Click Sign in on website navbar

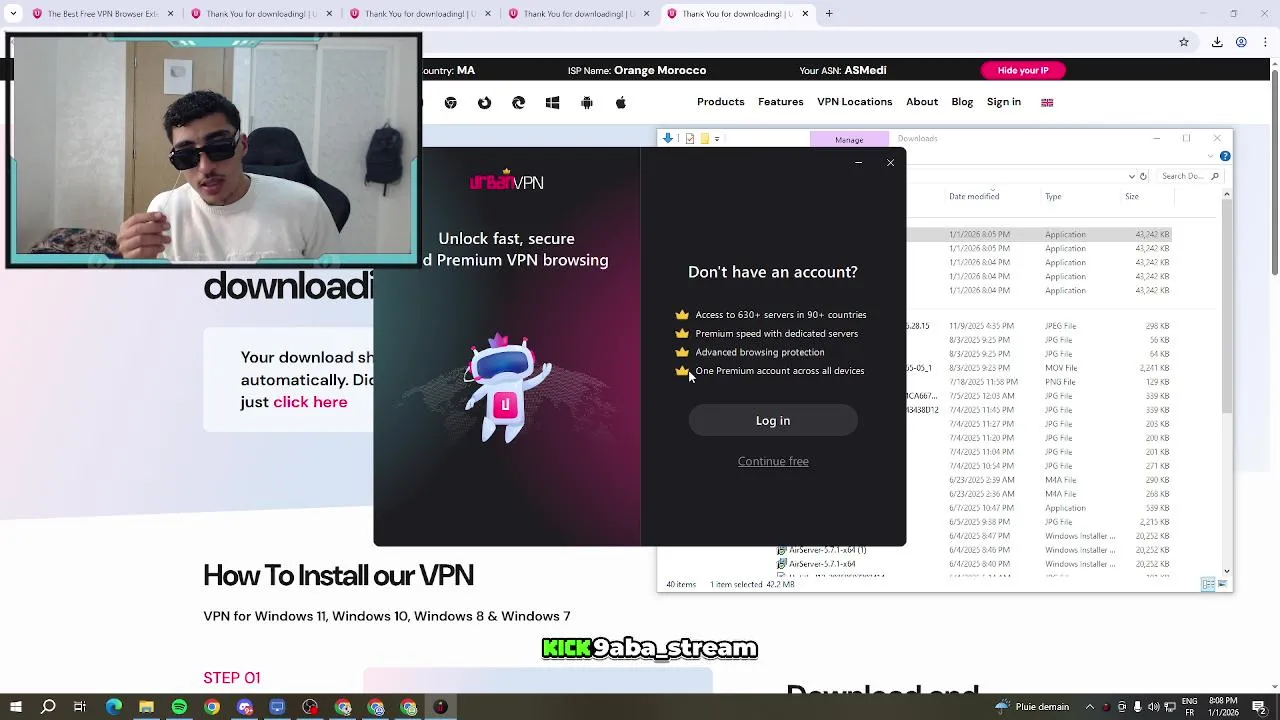tap(1004, 102)
